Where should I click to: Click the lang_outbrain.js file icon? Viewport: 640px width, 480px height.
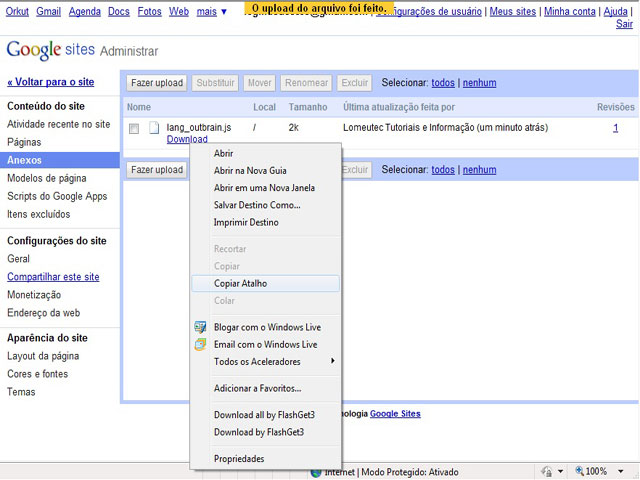(x=154, y=128)
